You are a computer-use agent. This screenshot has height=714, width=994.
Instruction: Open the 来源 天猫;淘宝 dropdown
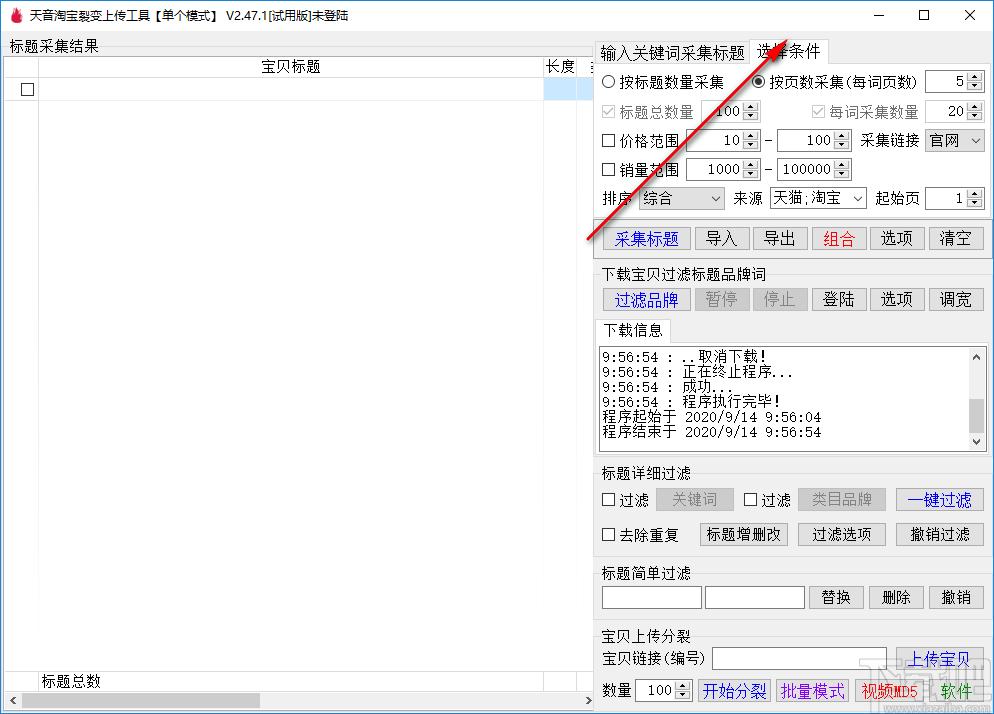pos(818,198)
